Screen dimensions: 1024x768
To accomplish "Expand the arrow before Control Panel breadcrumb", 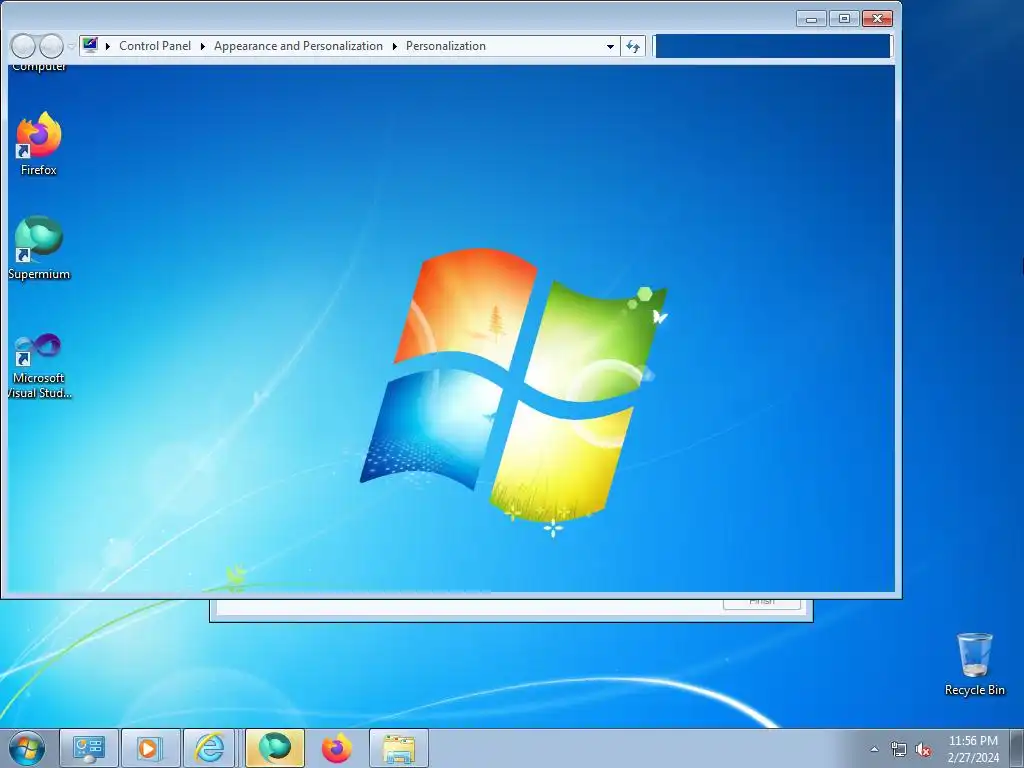I will (x=108, y=46).
